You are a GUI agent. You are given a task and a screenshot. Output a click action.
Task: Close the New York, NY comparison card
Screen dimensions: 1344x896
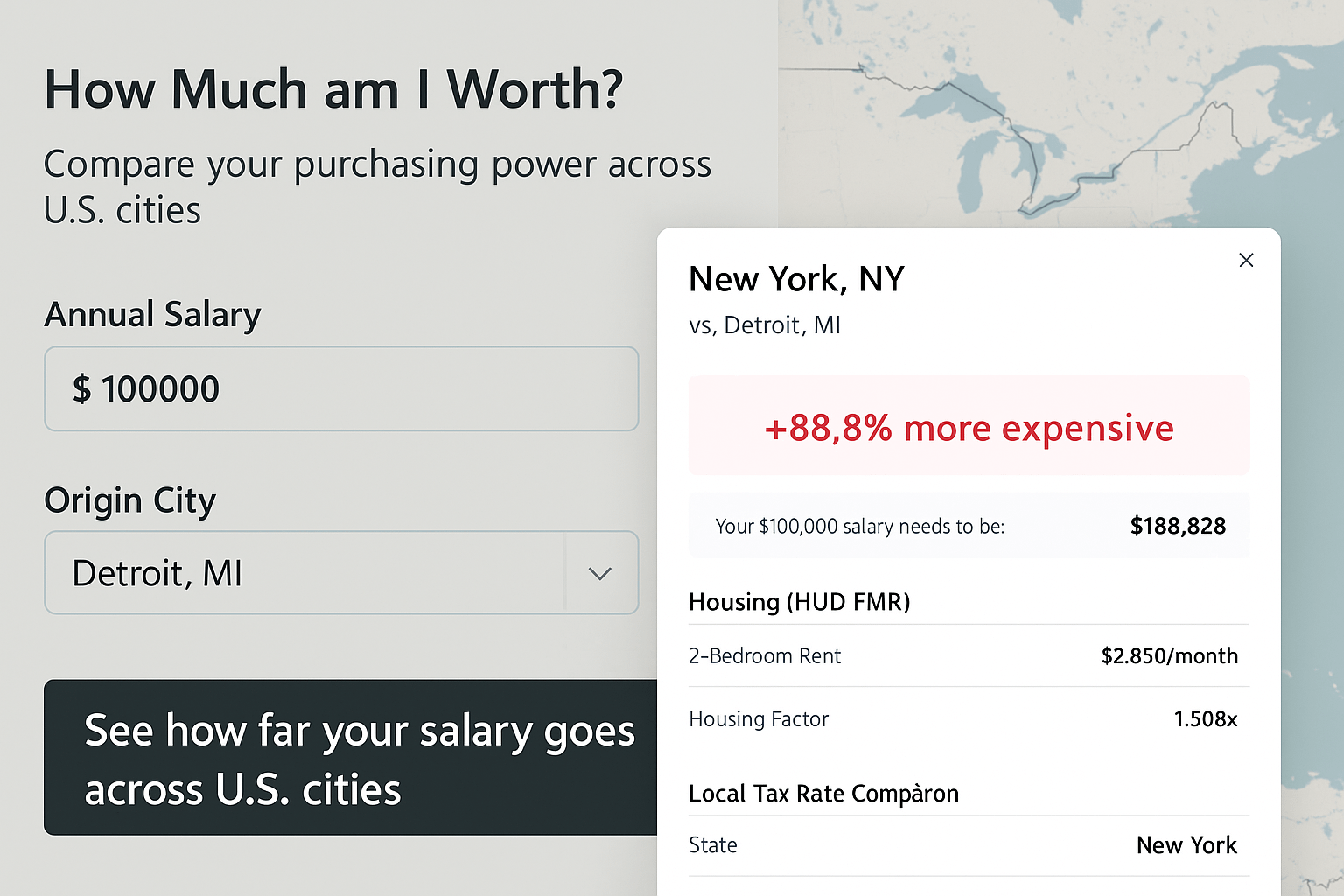1246,260
